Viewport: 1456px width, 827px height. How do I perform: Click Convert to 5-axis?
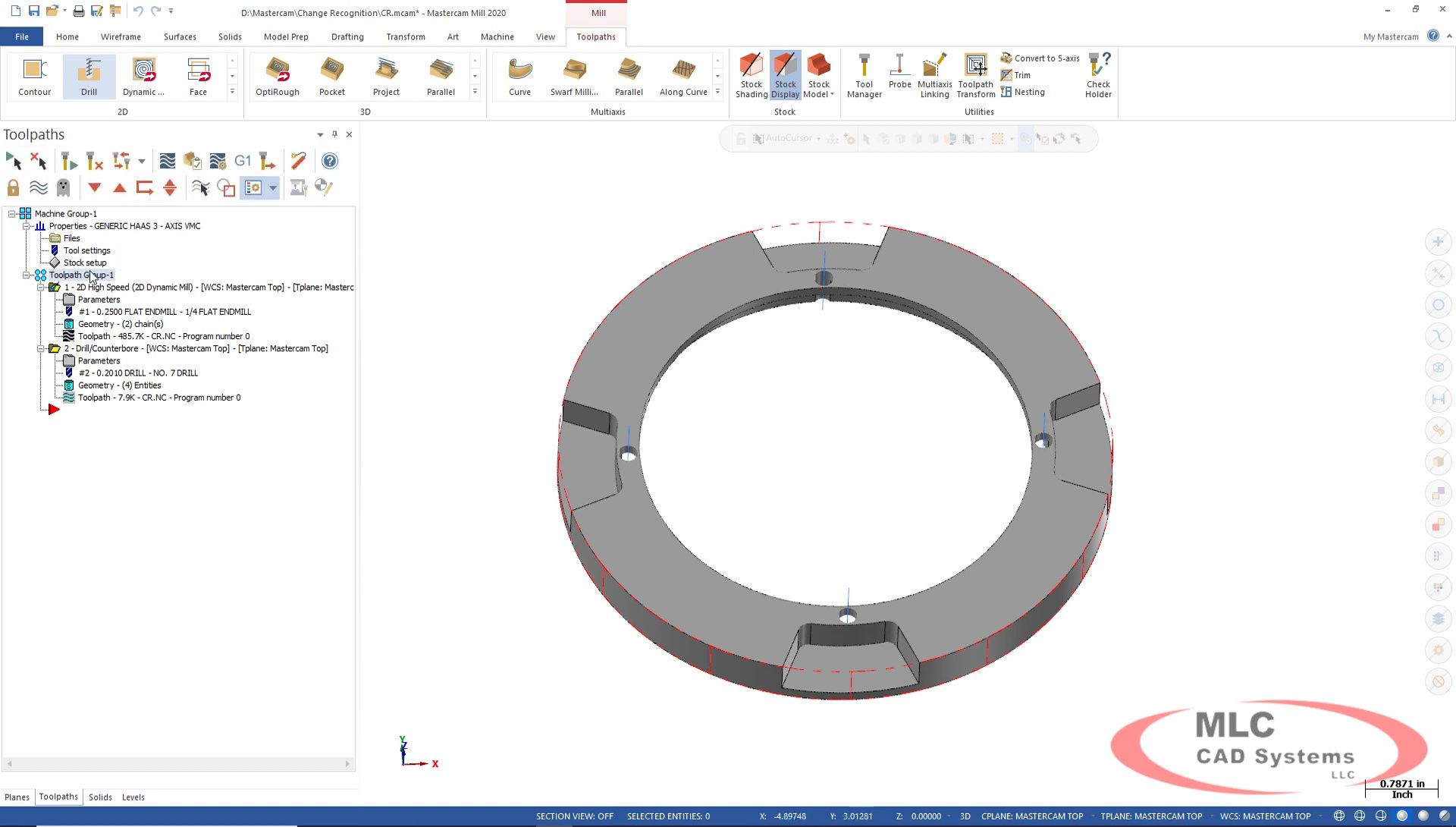pyautogui.click(x=1040, y=58)
